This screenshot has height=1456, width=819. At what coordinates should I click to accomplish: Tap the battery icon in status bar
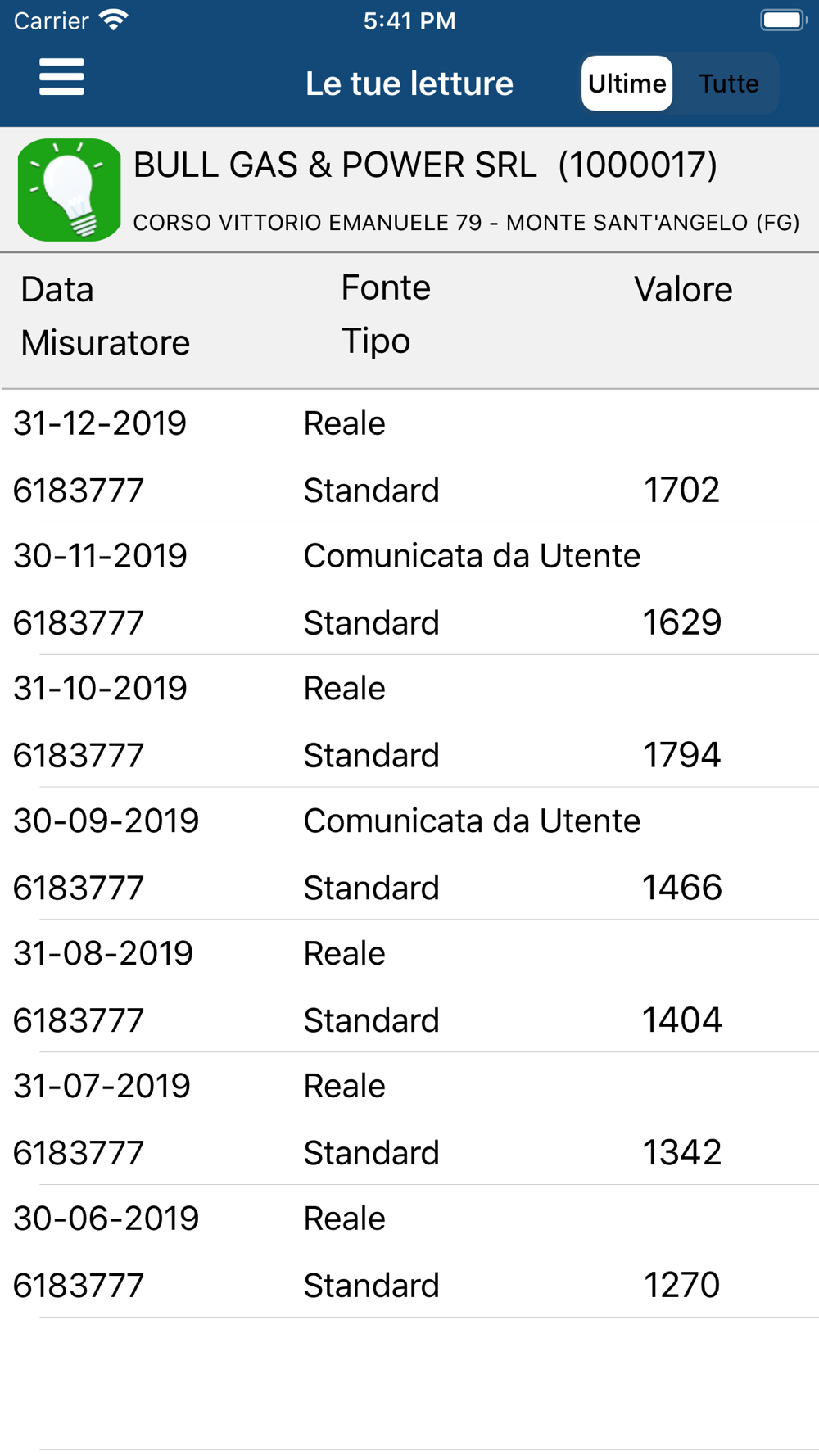[x=784, y=20]
